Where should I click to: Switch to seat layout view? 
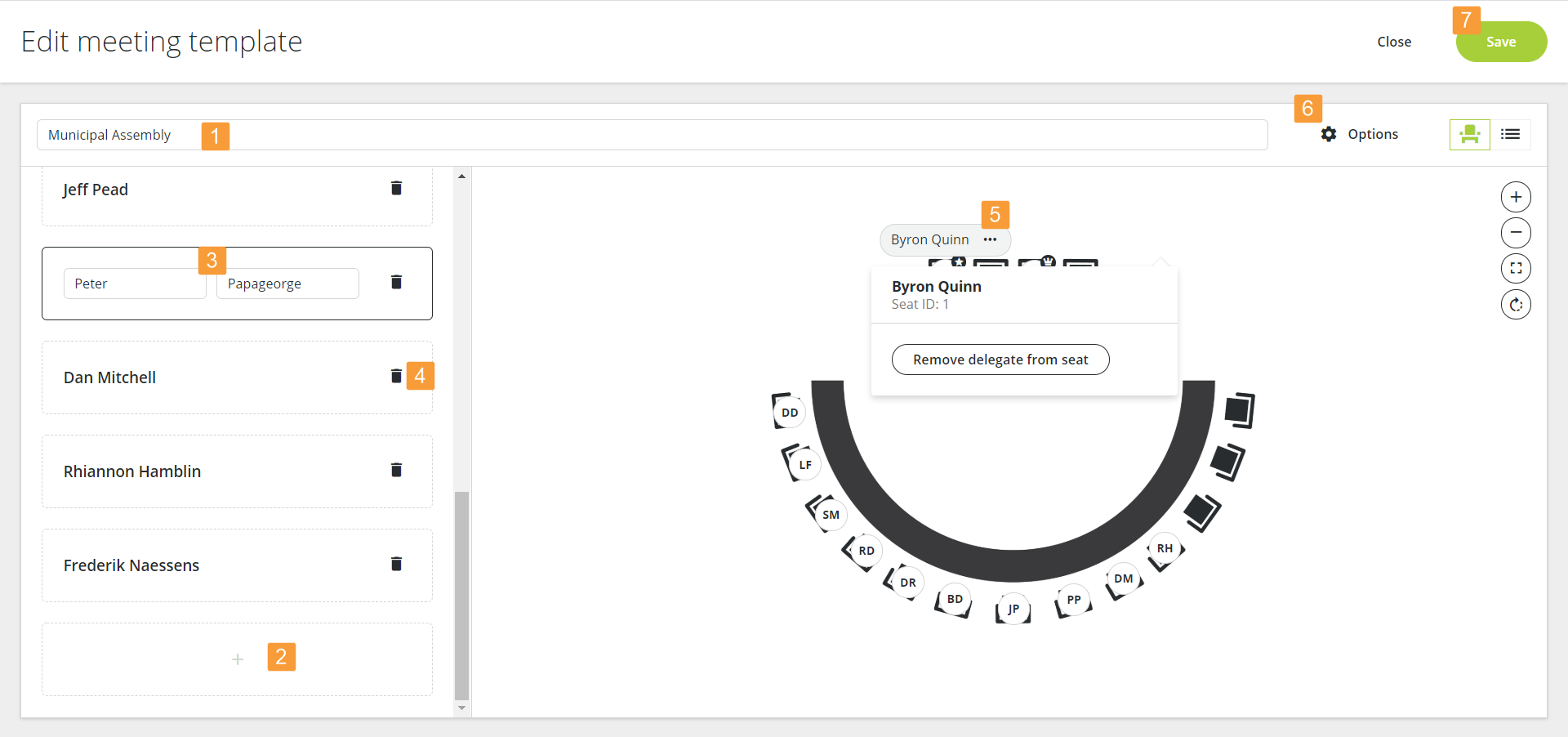pos(1469,134)
